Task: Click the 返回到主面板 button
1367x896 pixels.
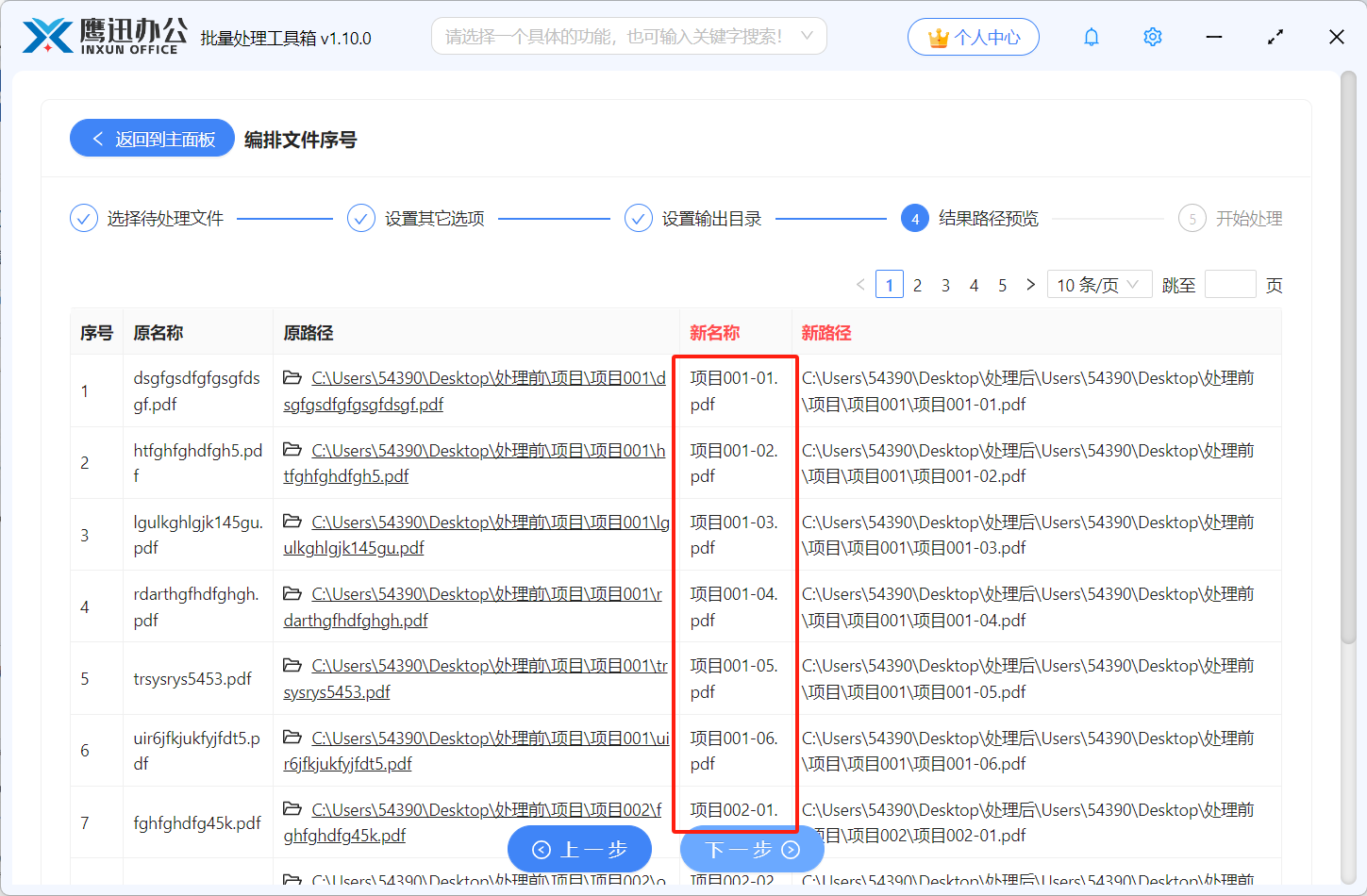Action: 151,138
